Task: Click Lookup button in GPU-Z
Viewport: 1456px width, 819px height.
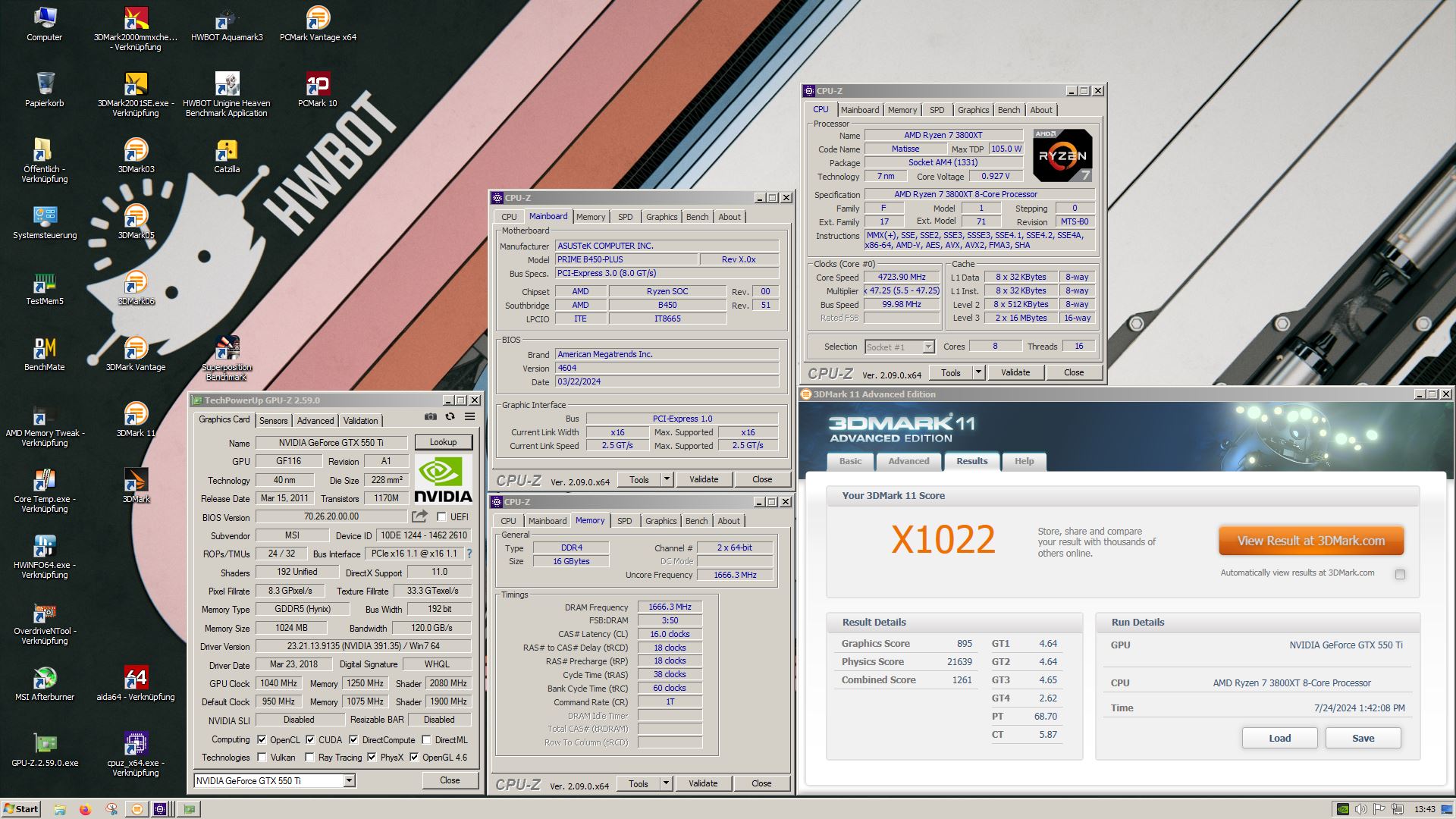Action: (x=443, y=442)
